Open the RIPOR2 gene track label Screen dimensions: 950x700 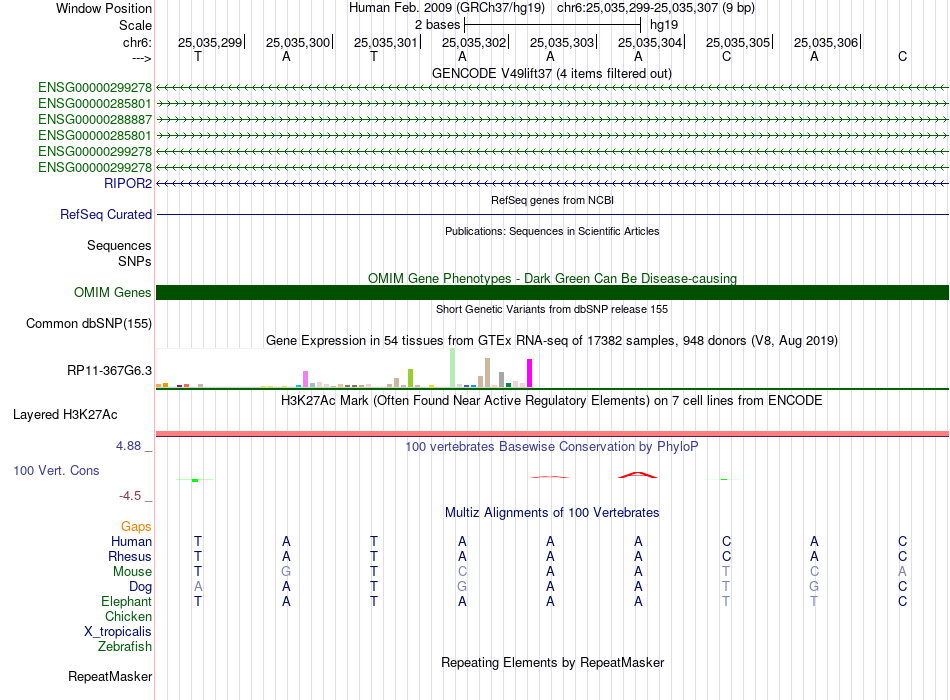click(x=128, y=184)
